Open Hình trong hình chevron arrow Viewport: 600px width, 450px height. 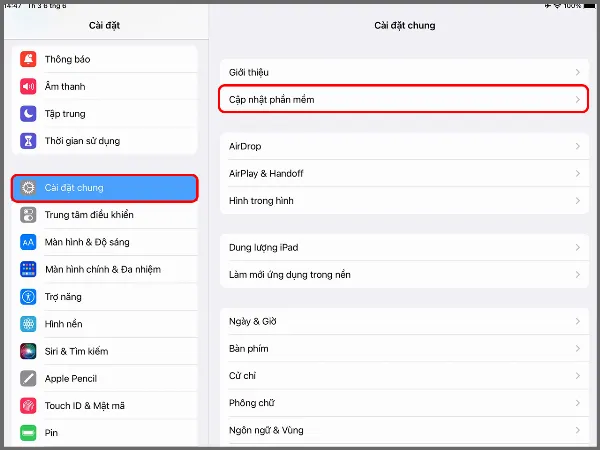[577, 201]
